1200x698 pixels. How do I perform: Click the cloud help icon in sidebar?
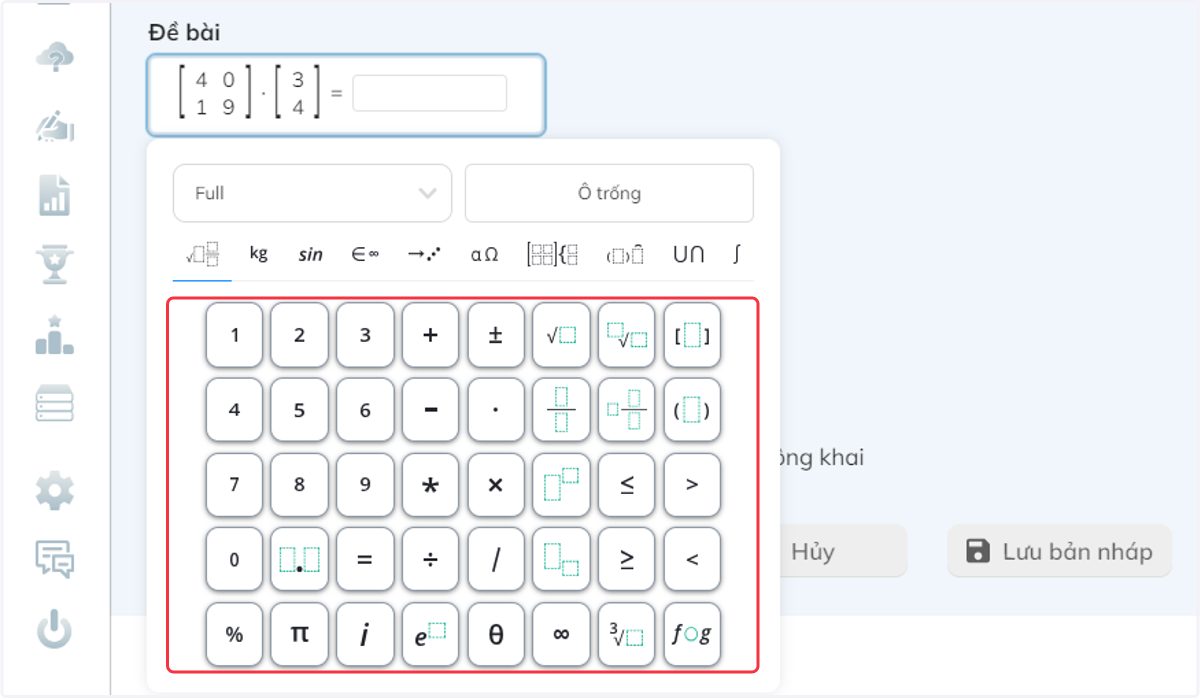point(55,58)
